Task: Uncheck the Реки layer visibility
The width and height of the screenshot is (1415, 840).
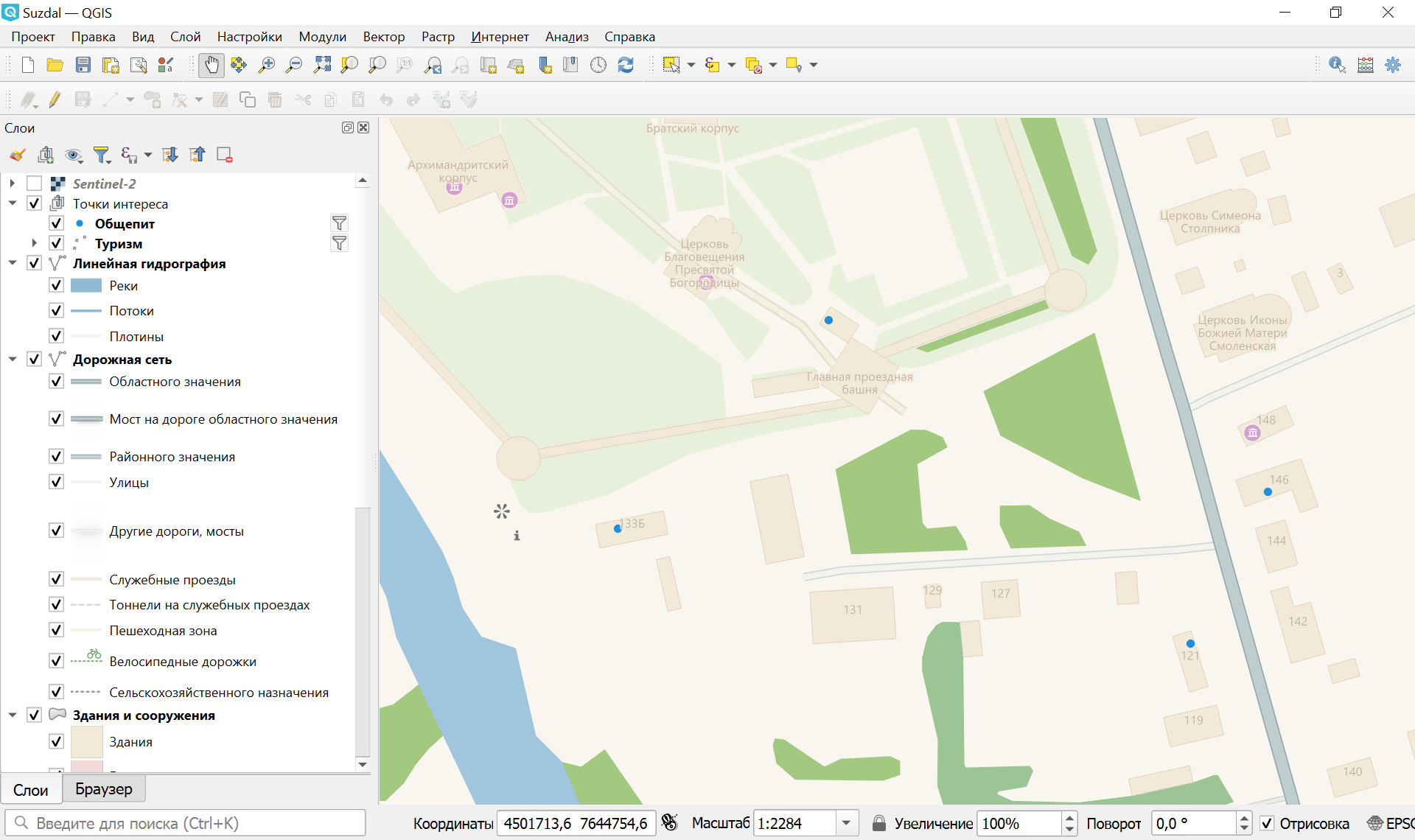Action: (x=56, y=285)
